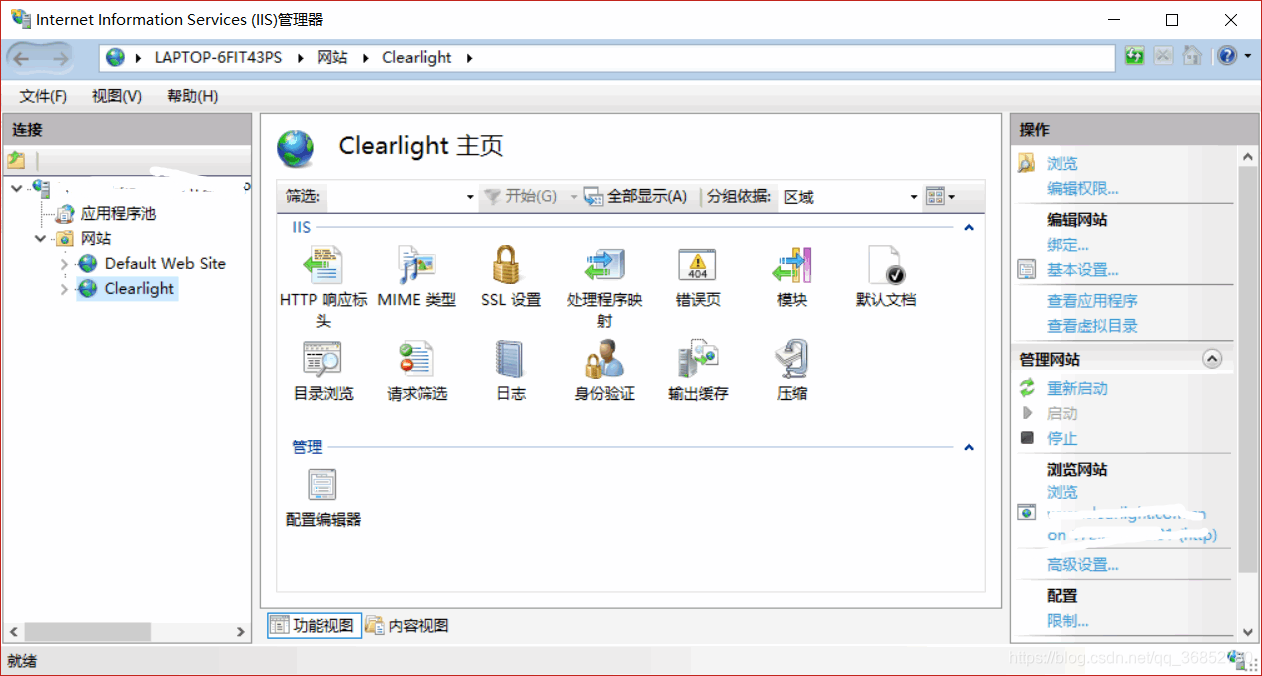Viewport: 1262px width, 676px height.
Task: Open the view mode dropdown button
Action: tap(940, 197)
